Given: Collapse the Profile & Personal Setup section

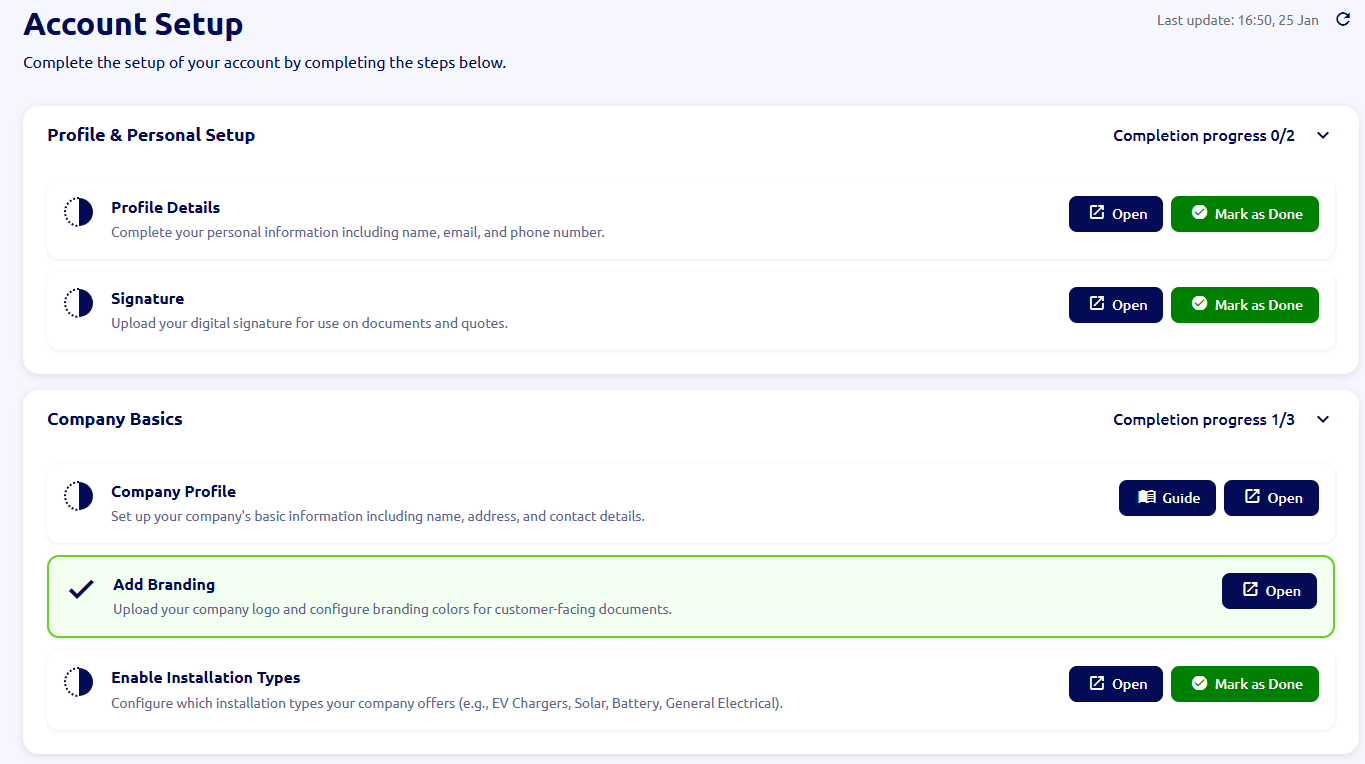Looking at the screenshot, I should (x=1323, y=136).
